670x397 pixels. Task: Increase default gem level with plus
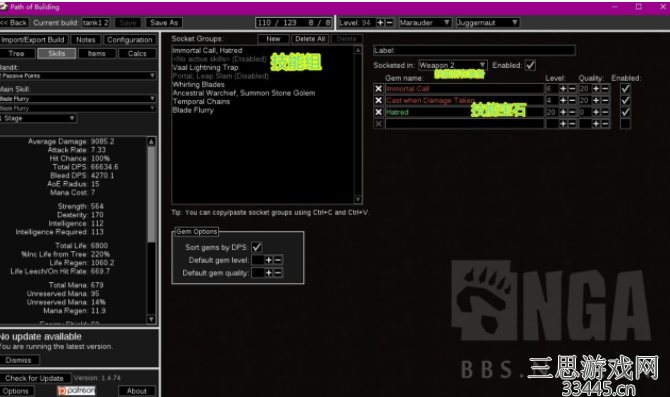(268, 260)
